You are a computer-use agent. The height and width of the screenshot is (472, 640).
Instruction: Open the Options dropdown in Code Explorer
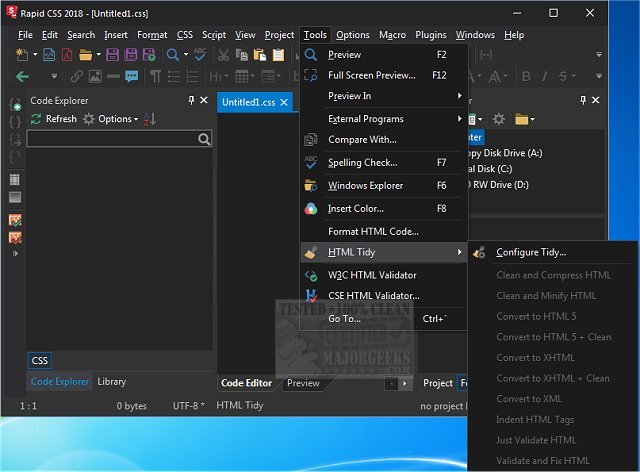pos(113,119)
